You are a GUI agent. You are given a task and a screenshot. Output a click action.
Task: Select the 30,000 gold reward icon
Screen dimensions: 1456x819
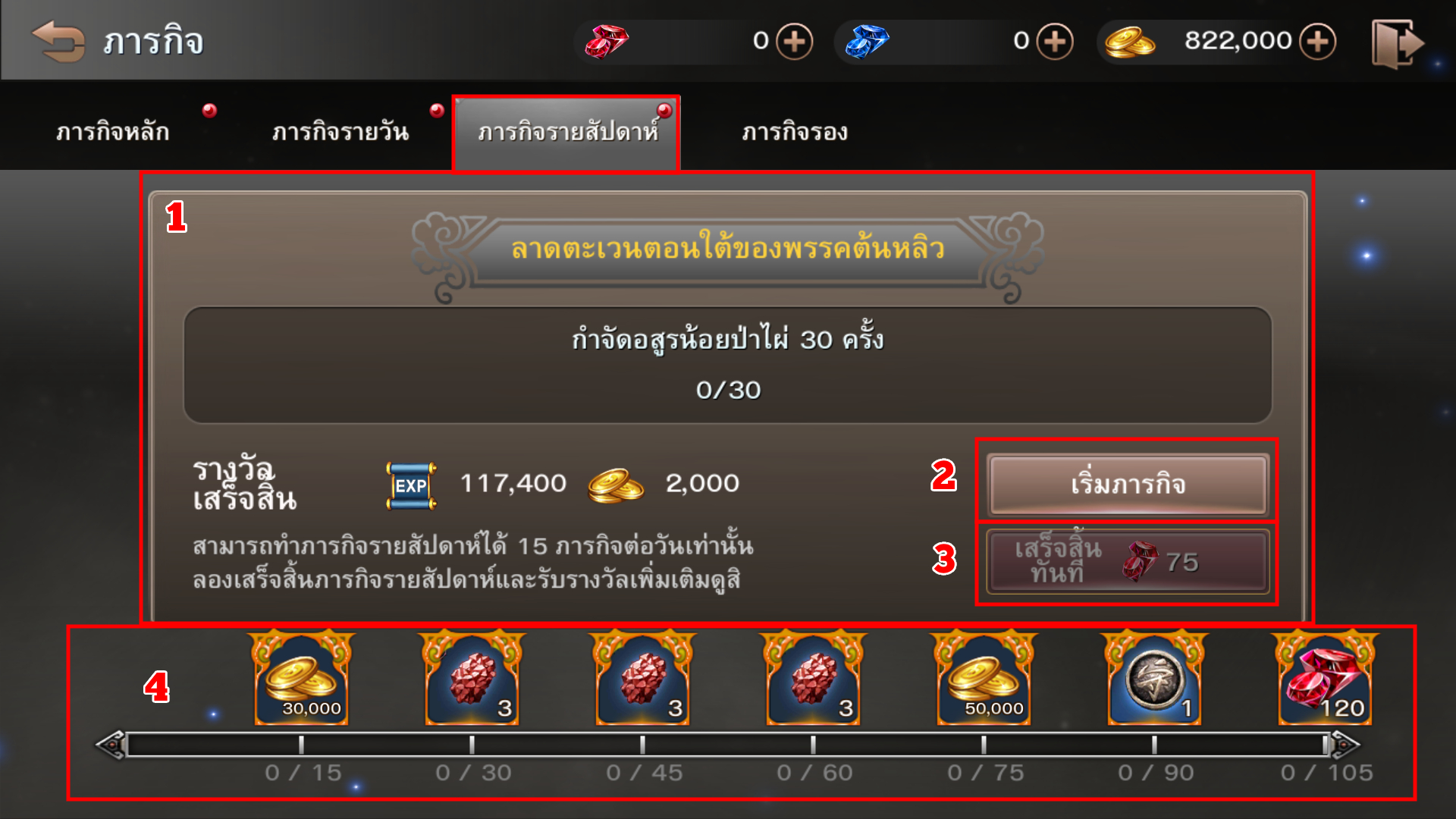point(302,677)
